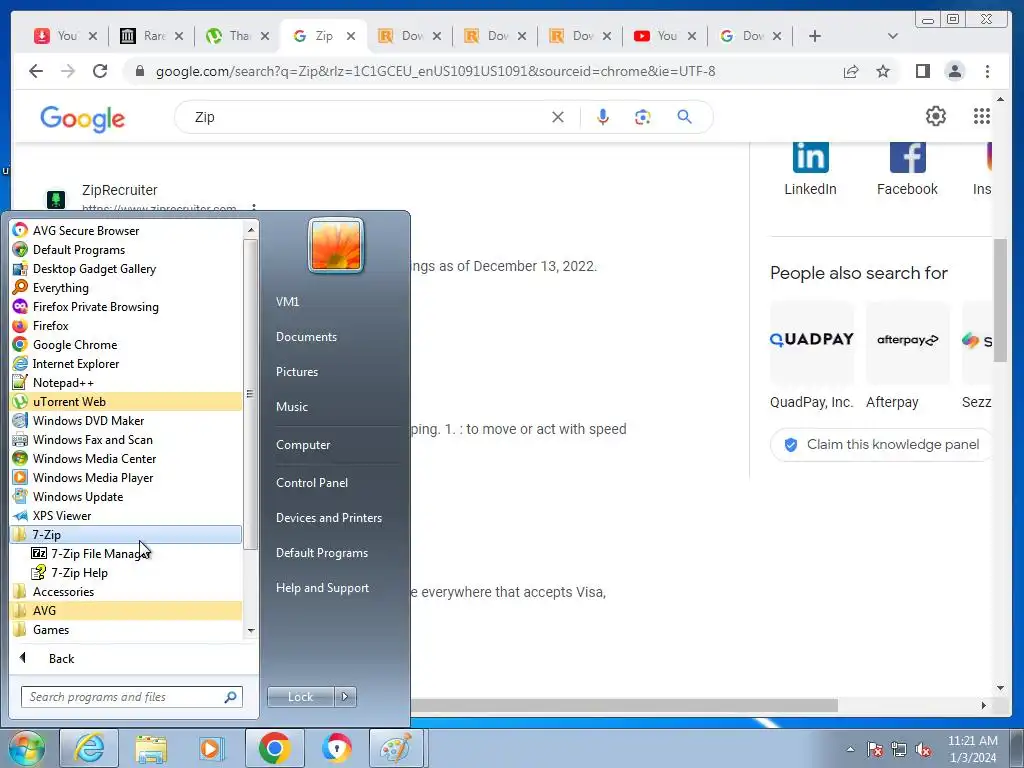
Task: Bookmark this page with the star
Action: tap(883, 71)
